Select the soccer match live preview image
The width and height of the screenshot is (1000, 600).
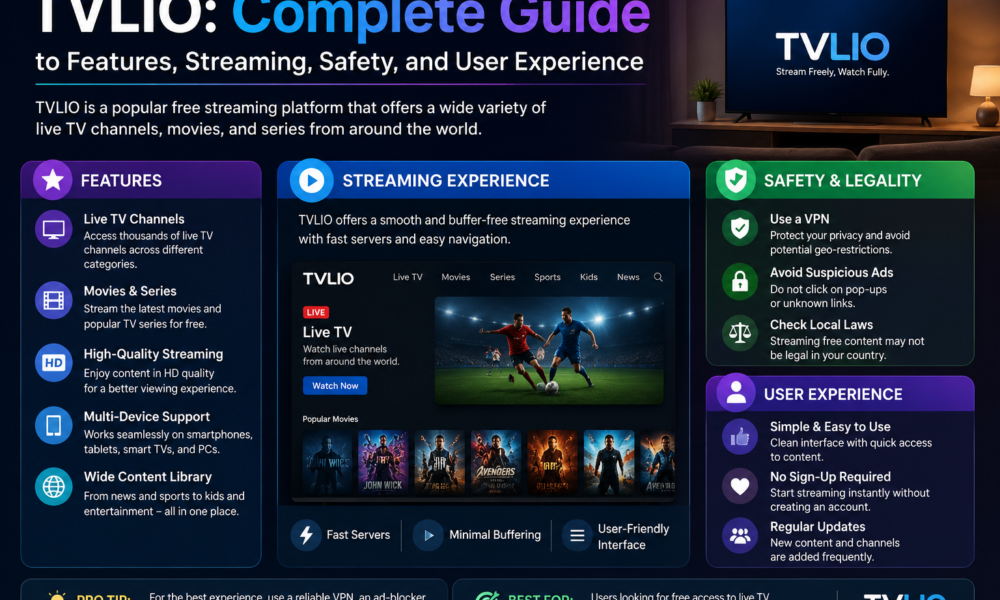(549, 350)
